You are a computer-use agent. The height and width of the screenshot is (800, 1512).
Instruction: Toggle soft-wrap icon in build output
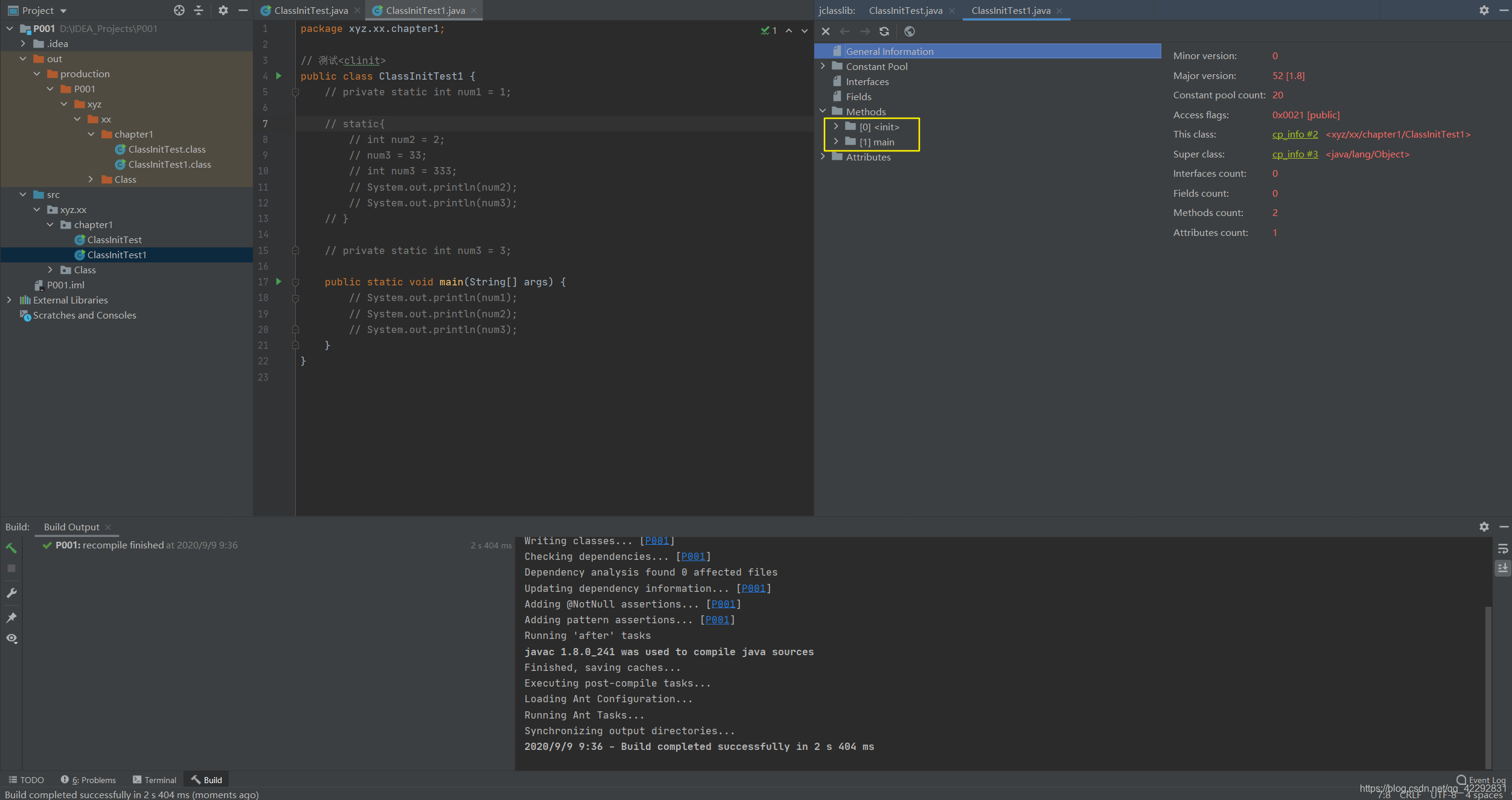point(1502,548)
